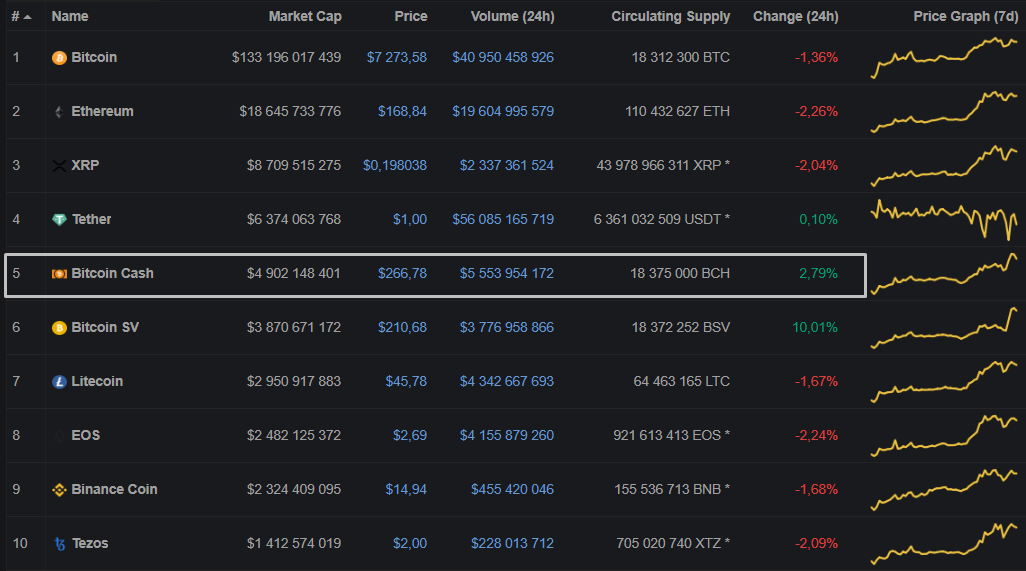The image size is (1026, 571).
Task: Click Ethereum price $168,84
Action: pyautogui.click(x=402, y=112)
